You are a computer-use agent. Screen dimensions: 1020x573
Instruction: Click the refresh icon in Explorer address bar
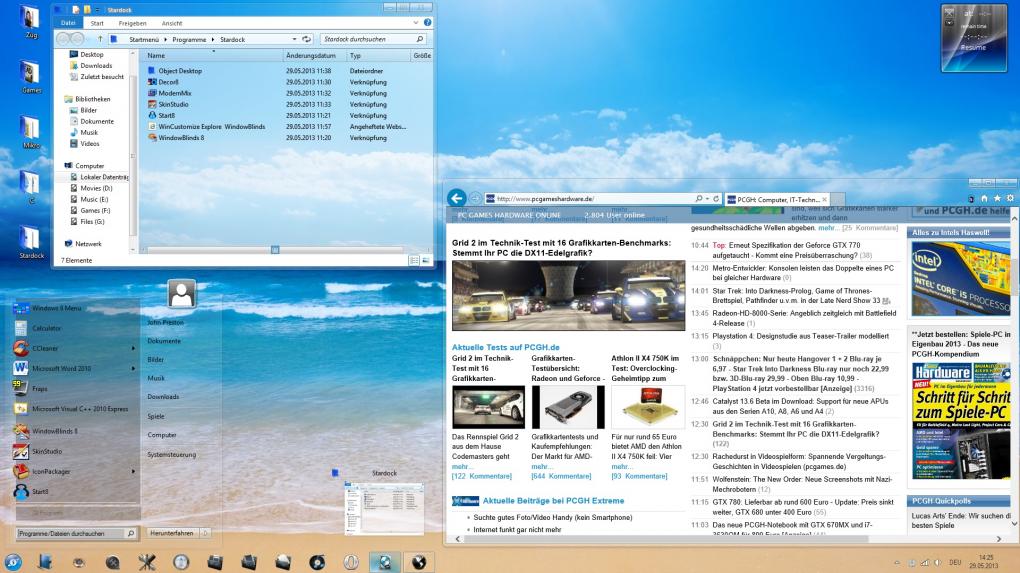306,39
